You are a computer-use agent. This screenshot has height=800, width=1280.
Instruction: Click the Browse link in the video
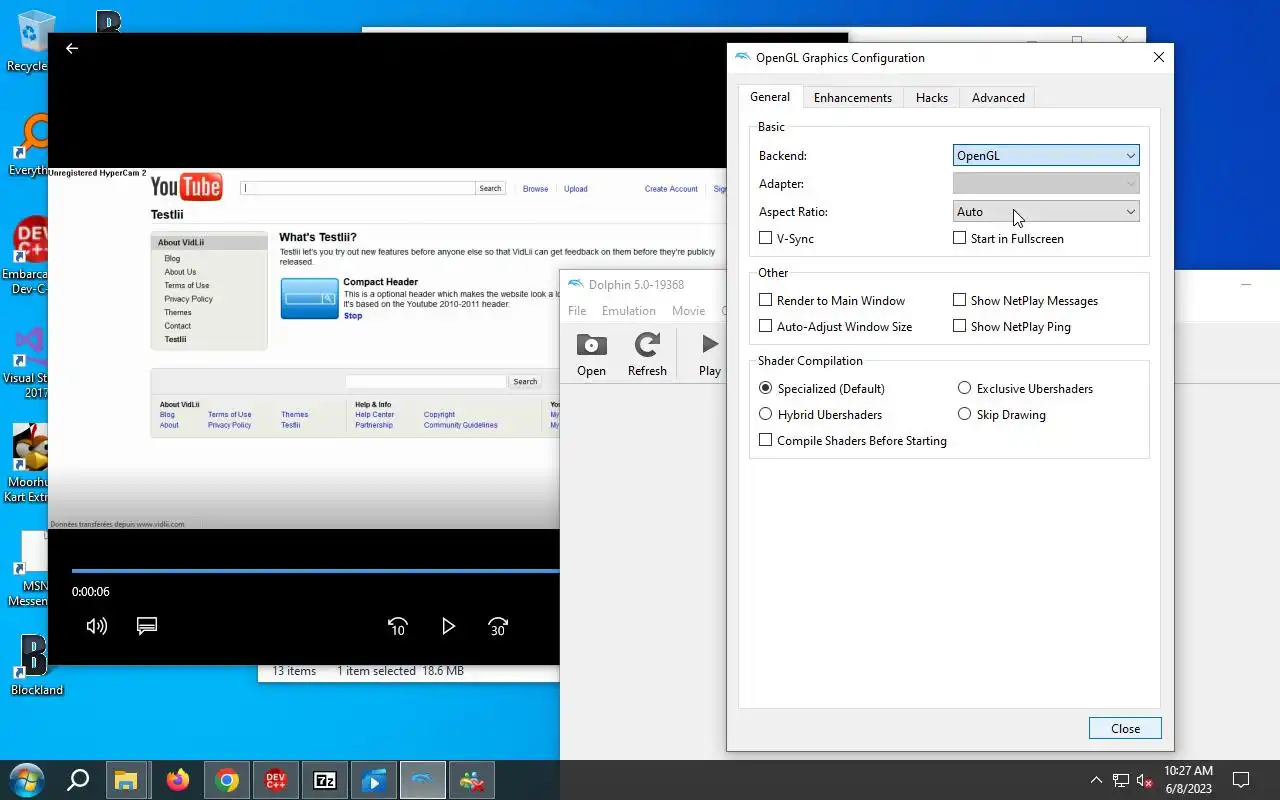pos(535,189)
